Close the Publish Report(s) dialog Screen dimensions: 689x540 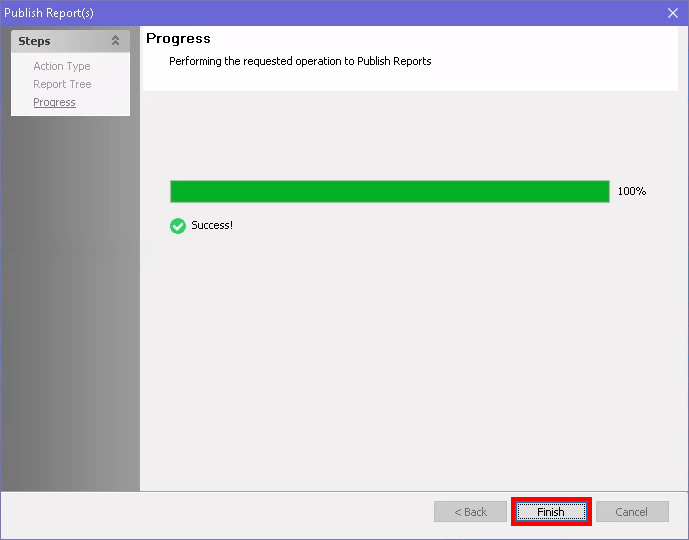(673, 13)
